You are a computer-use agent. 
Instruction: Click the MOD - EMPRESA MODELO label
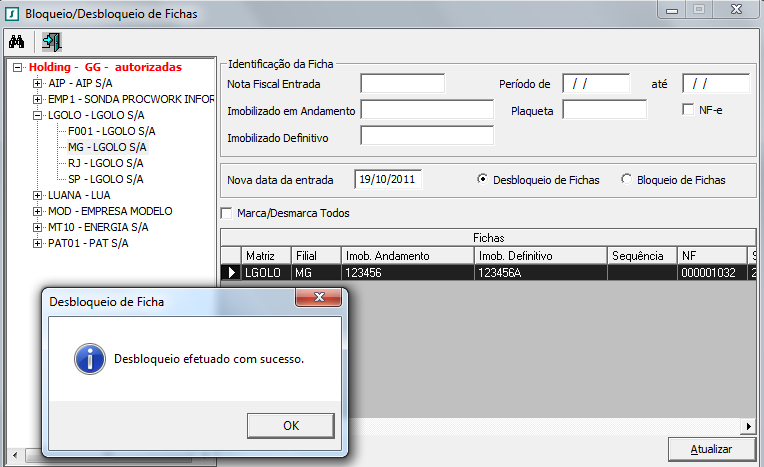pos(110,212)
